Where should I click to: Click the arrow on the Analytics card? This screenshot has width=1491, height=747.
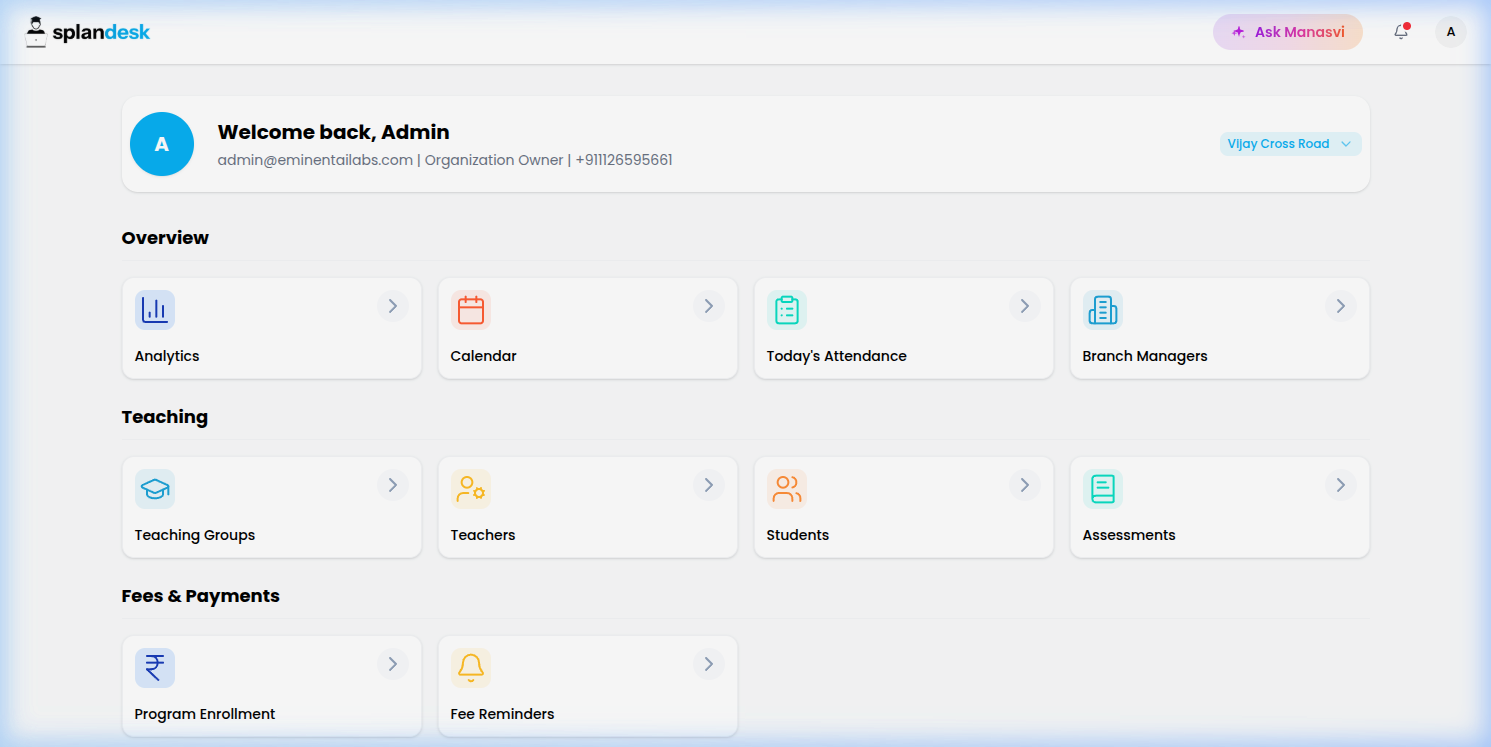(393, 306)
